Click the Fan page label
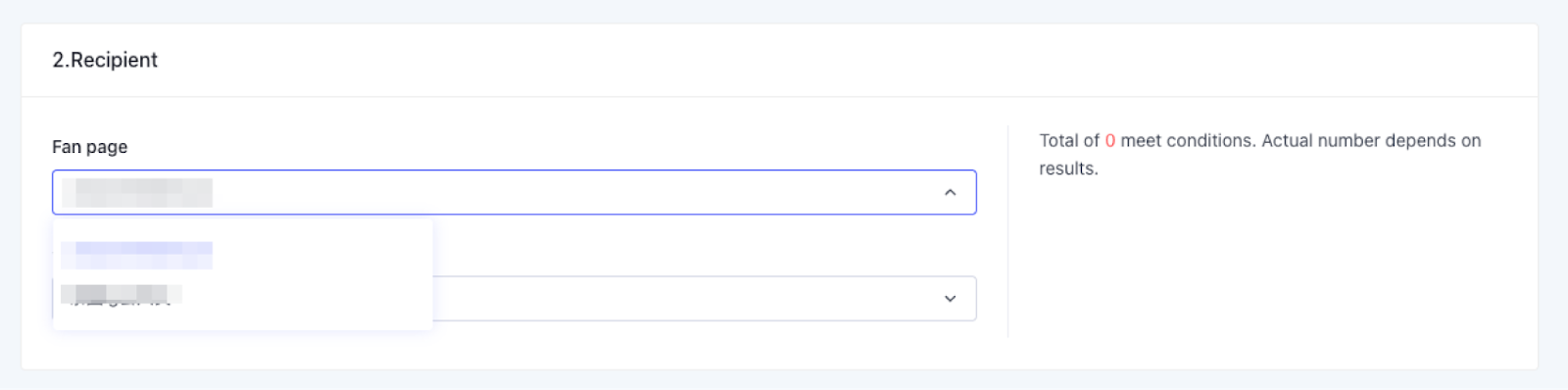 90,147
